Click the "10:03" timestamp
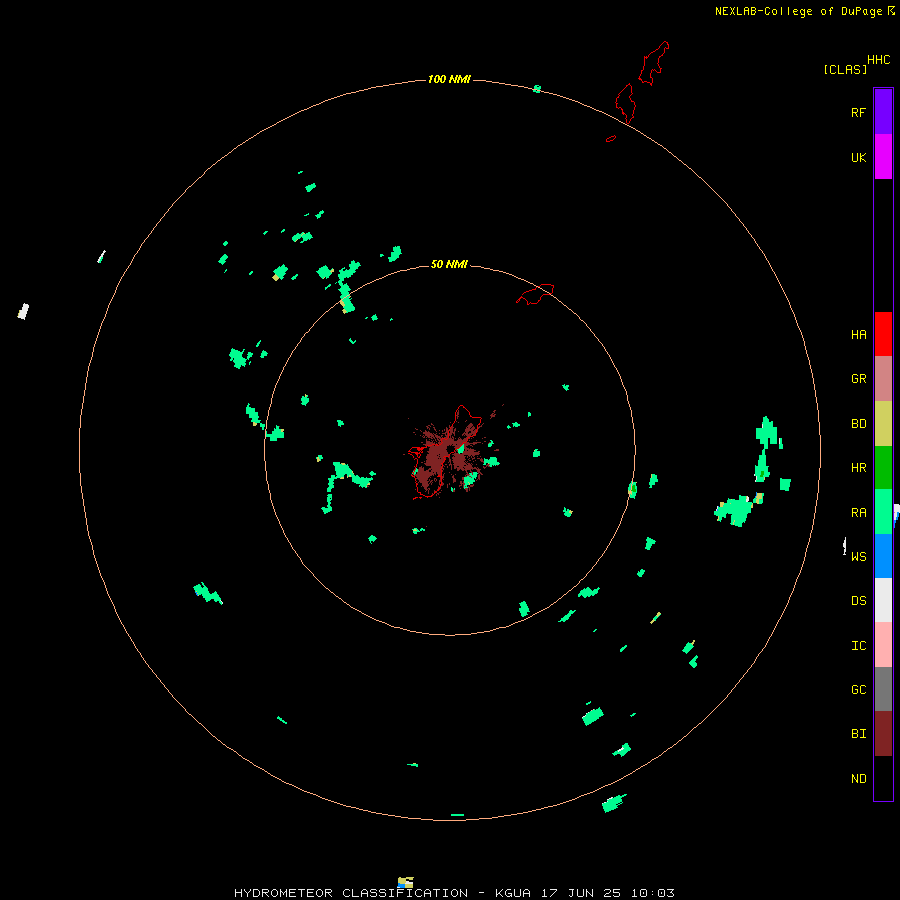This screenshot has height=900, width=900. 653,893
